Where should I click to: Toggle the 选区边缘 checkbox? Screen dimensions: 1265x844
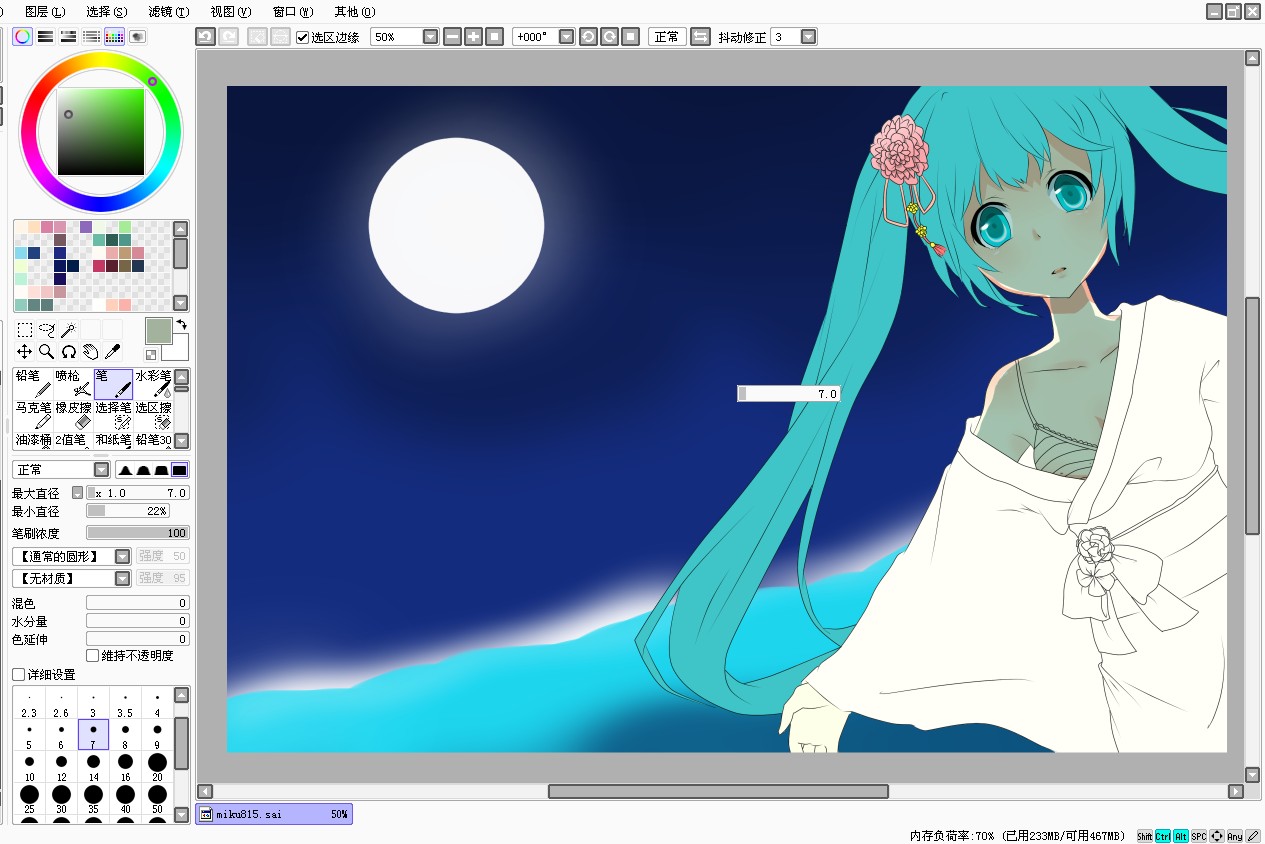tap(303, 37)
